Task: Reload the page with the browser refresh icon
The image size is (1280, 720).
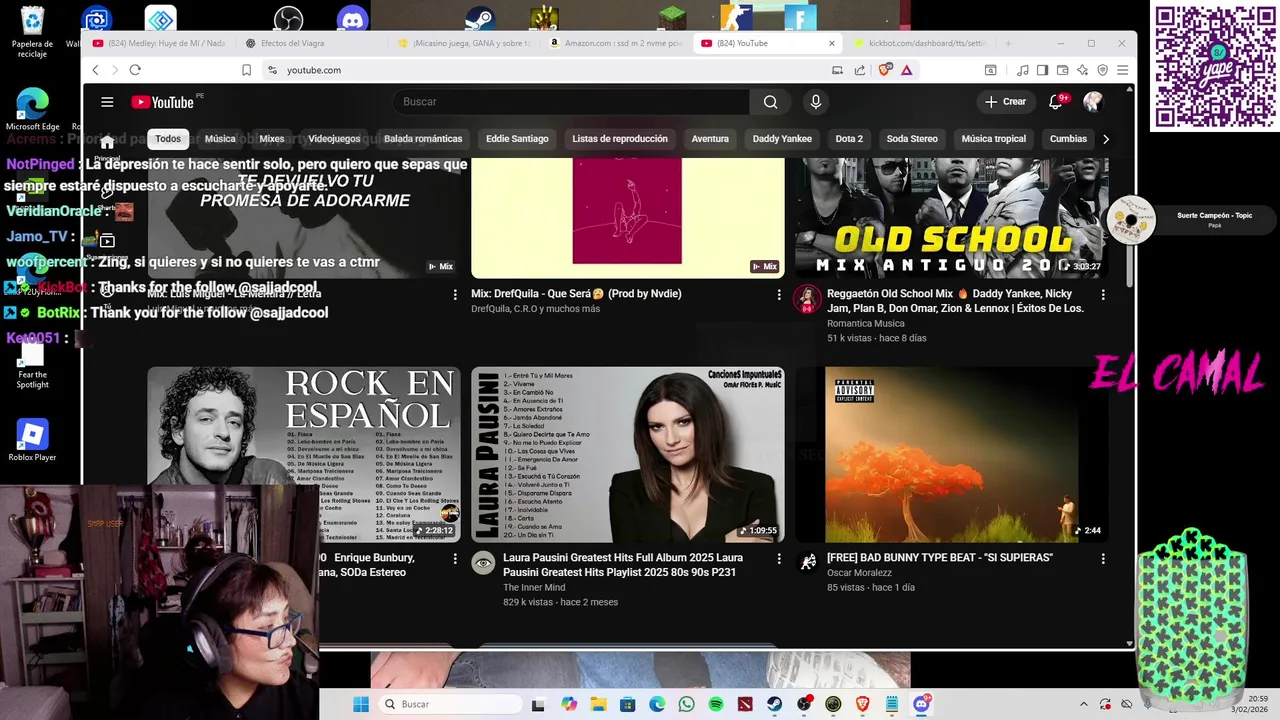Action: point(135,70)
